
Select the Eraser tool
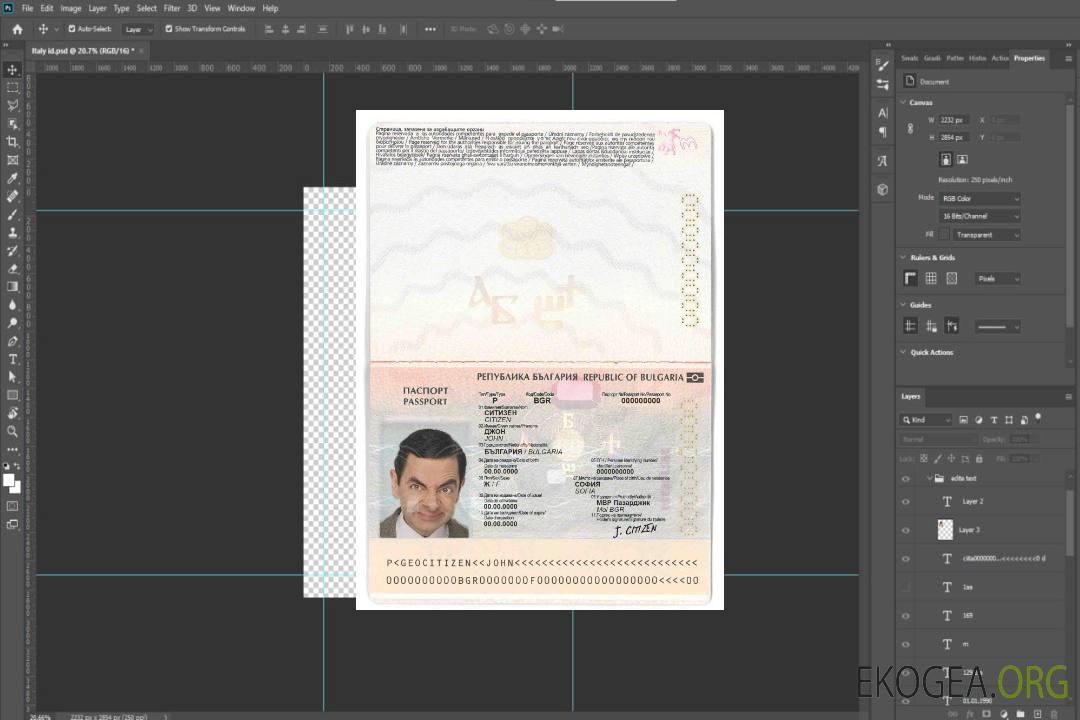12,269
